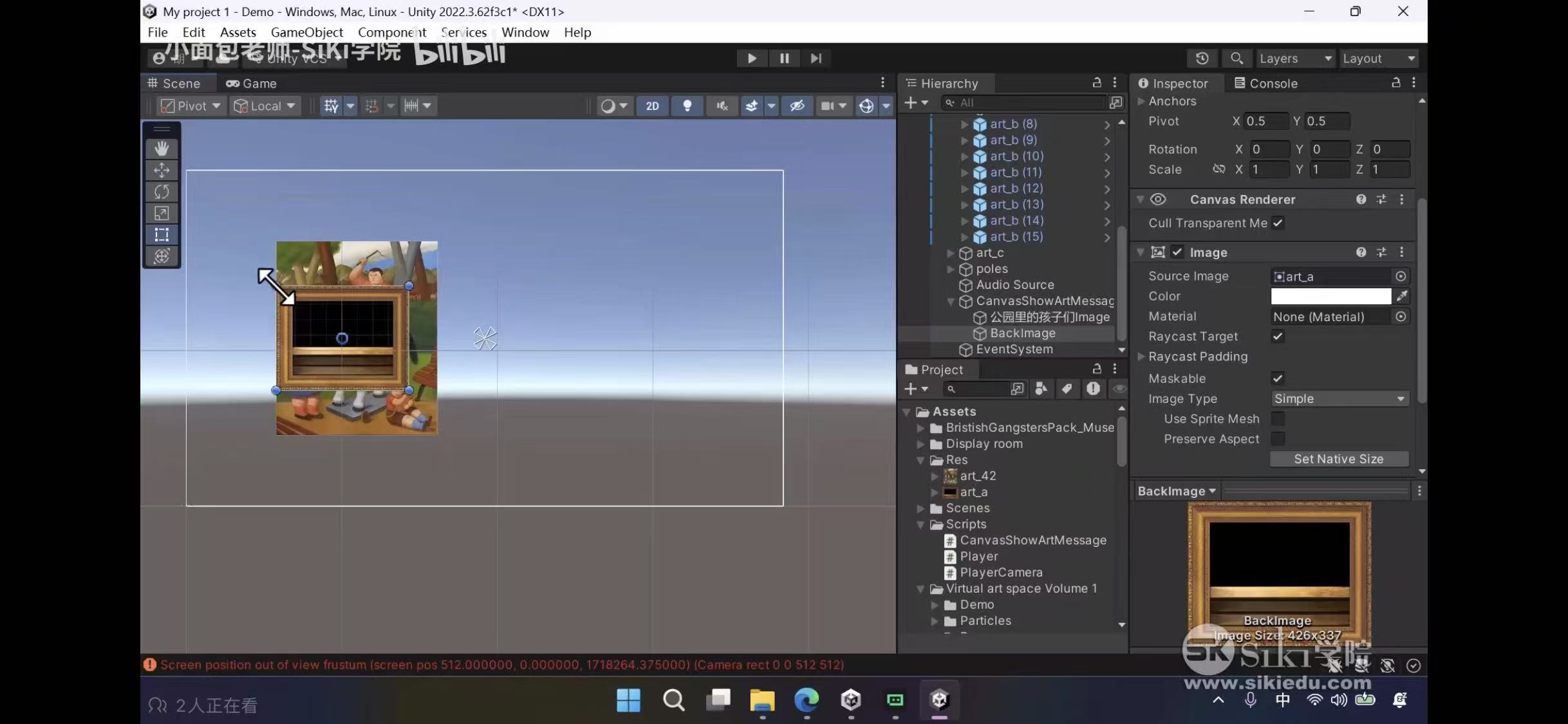This screenshot has height=724, width=1568.
Task: Pick color with the eyedropper icon
Action: pyautogui.click(x=1401, y=296)
